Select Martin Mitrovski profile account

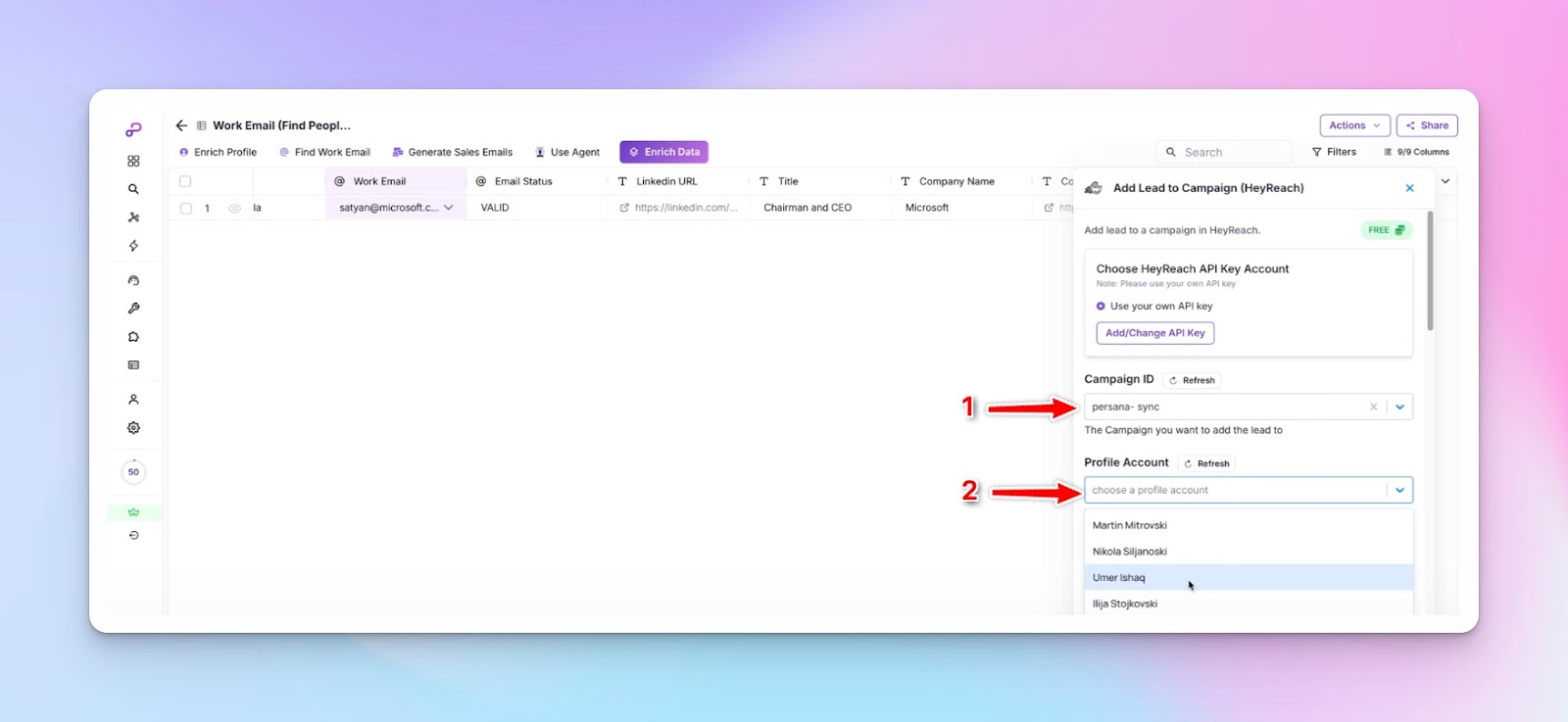(1249, 525)
